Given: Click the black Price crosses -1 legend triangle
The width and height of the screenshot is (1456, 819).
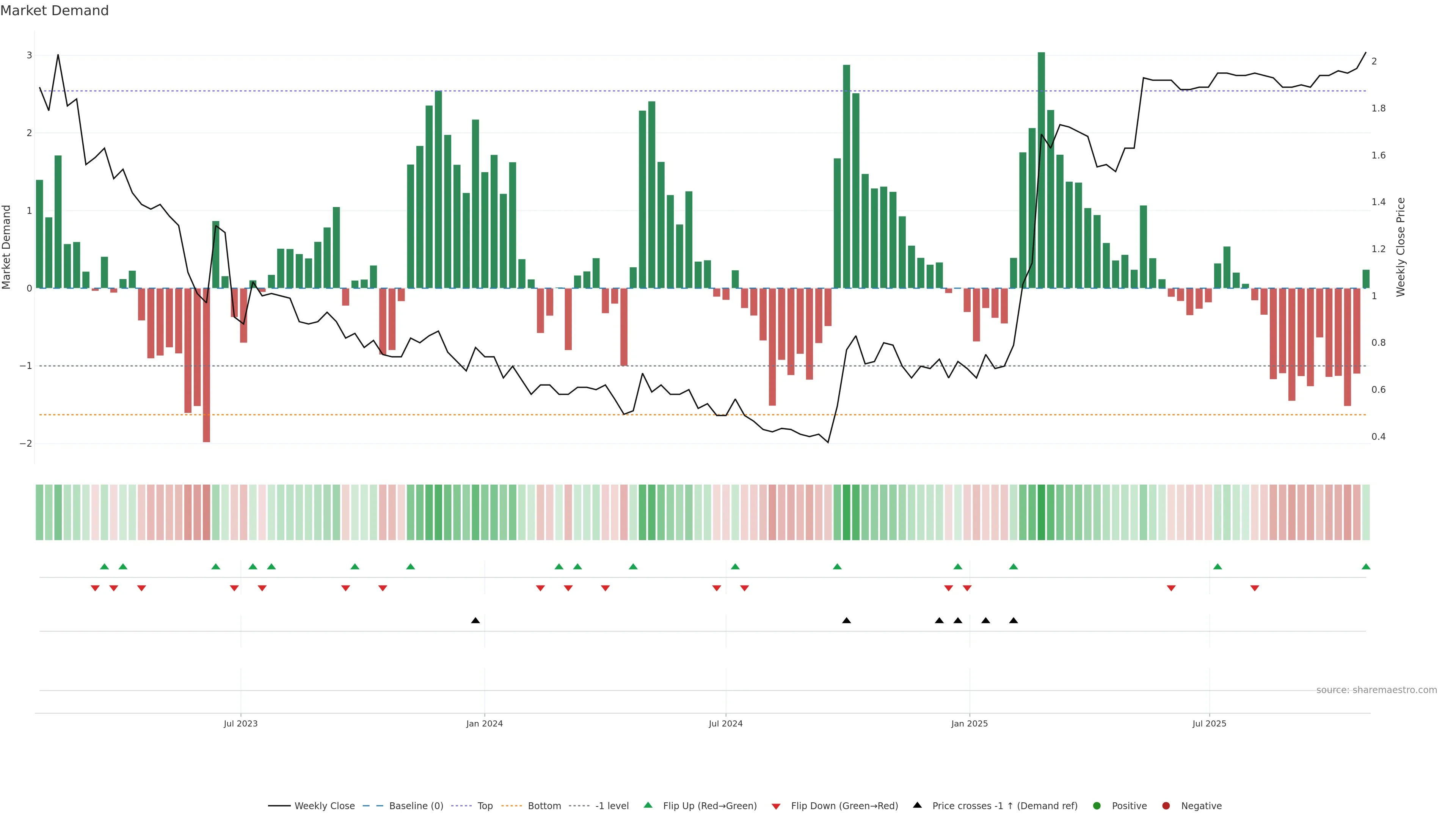Looking at the screenshot, I should [x=917, y=805].
